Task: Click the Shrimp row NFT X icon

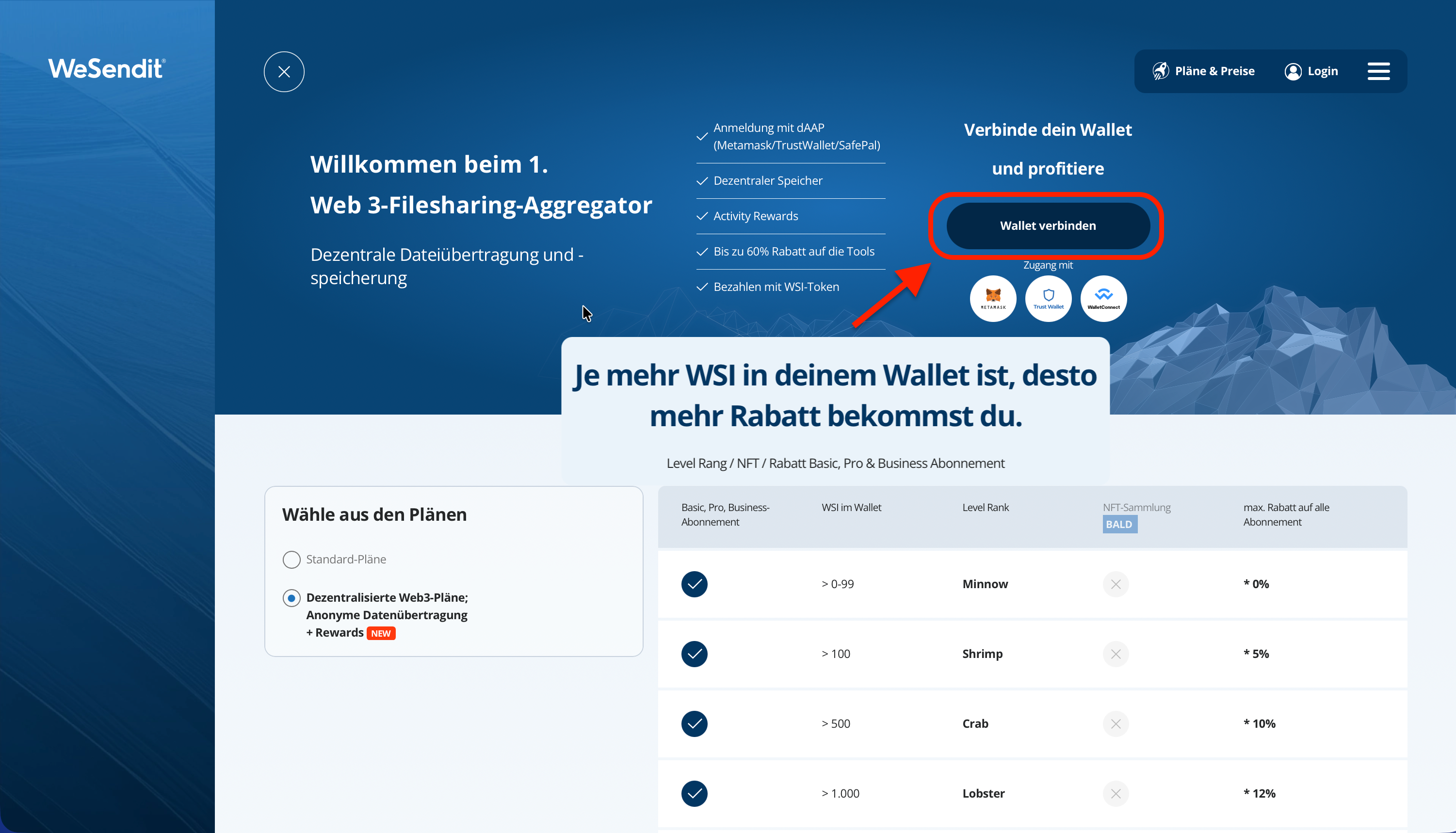Action: pos(1115,654)
